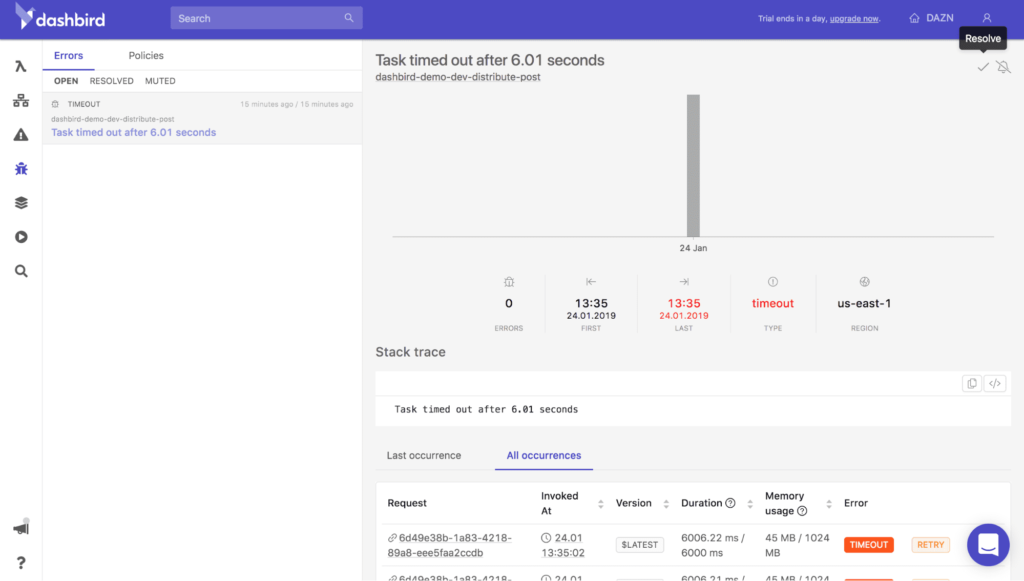Toggle code view in stack trace panel
Viewport: 1024px width, 581px height.
[x=994, y=383]
